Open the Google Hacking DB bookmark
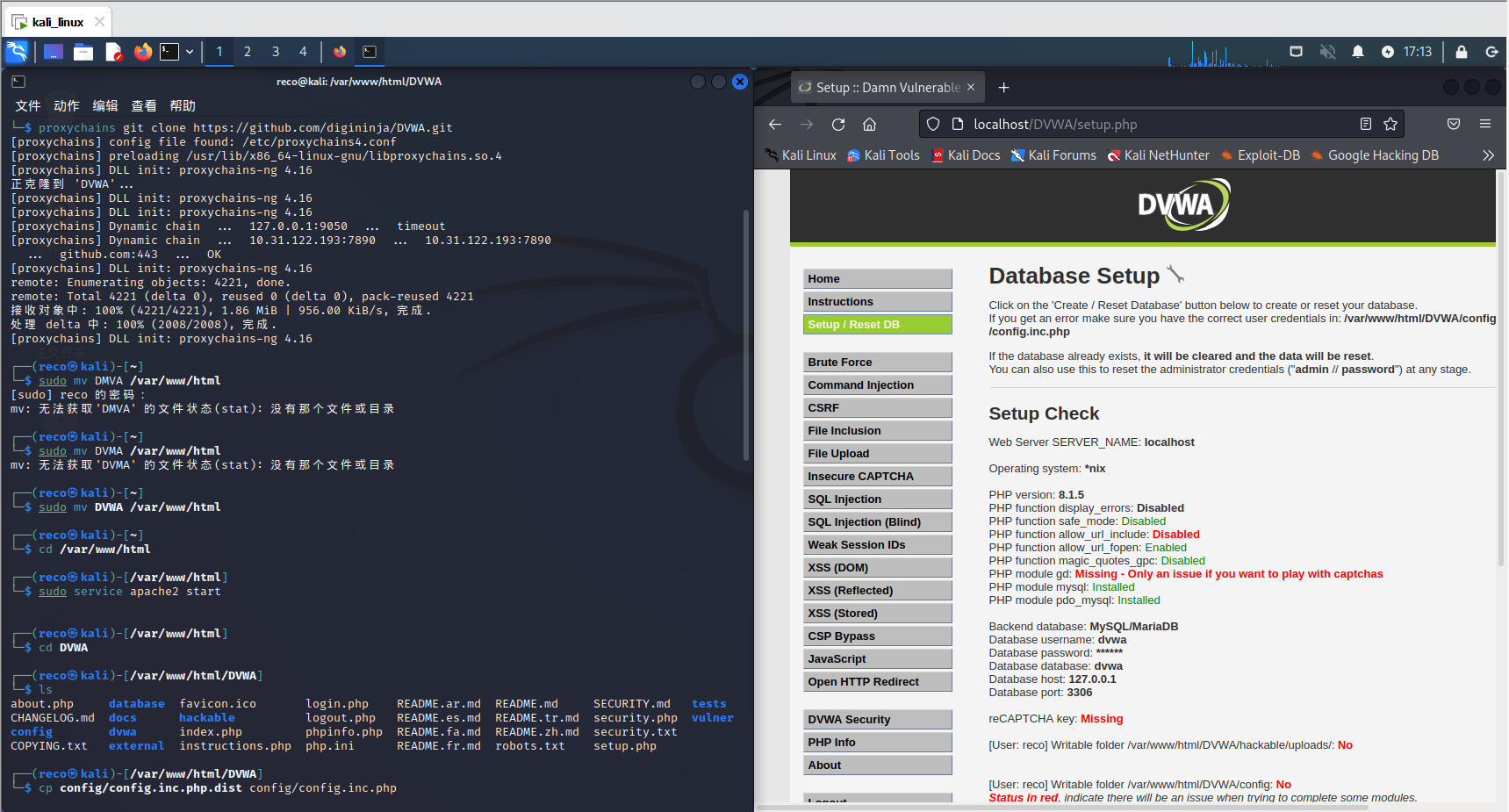Screen dimensions: 1509x812 (1375, 155)
